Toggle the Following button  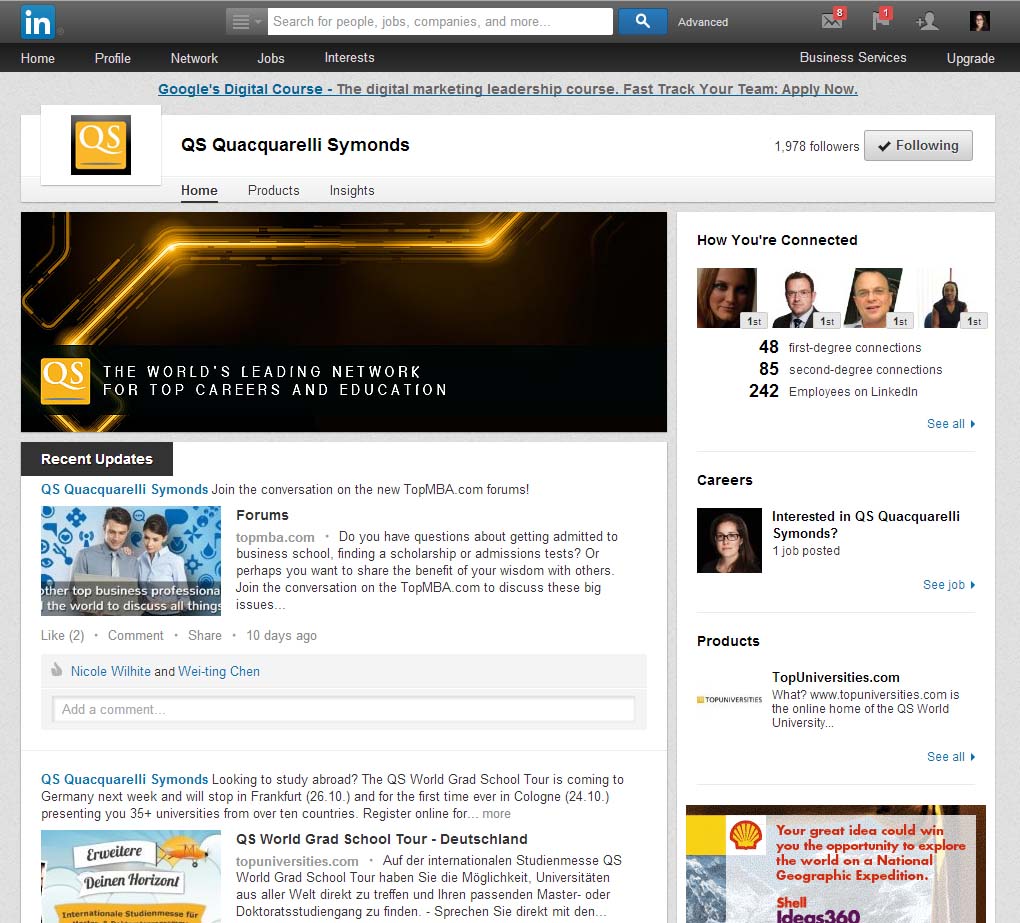918,146
